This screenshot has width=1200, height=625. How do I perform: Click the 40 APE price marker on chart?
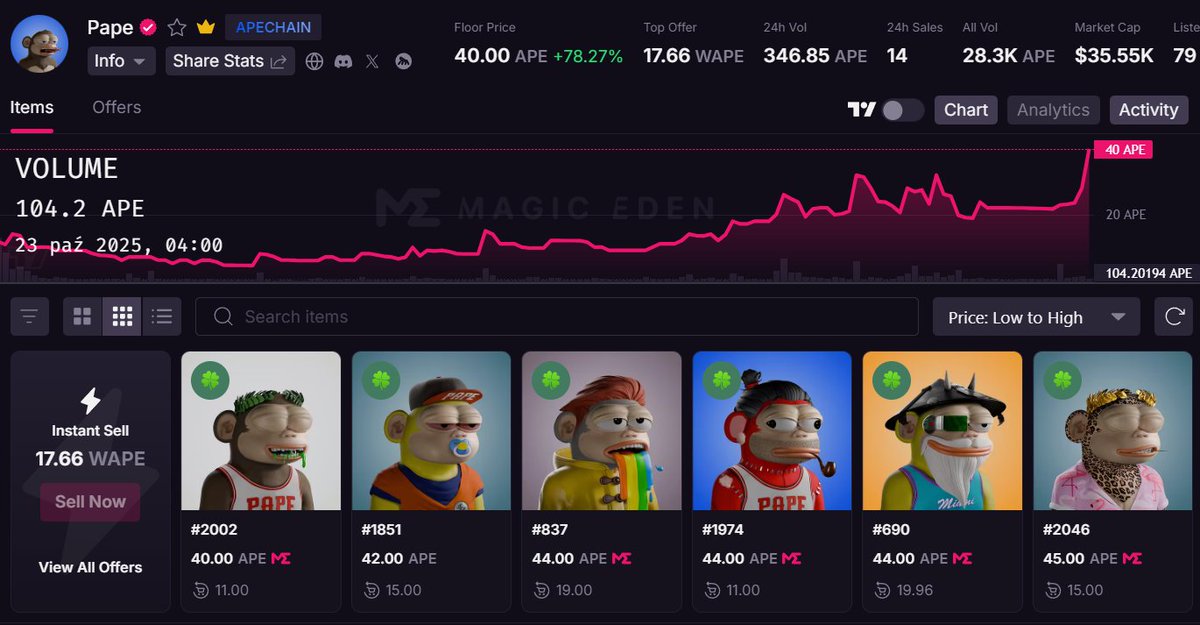(x=1124, y=150)
